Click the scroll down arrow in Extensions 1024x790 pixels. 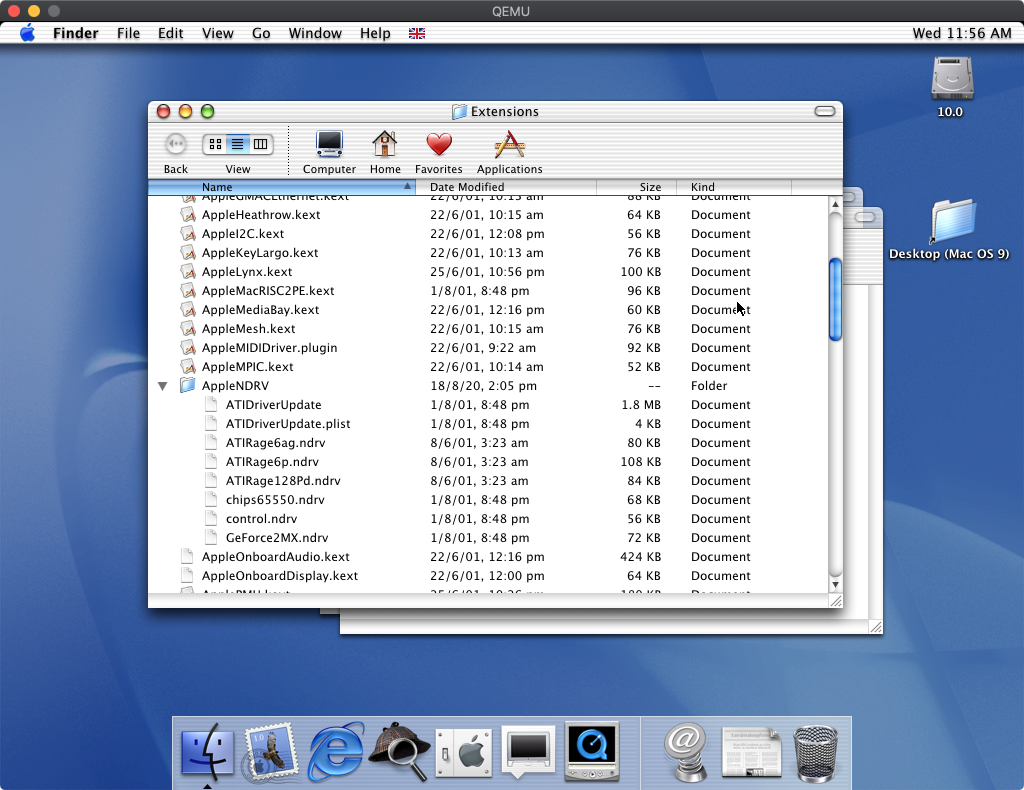pos(835,584)
